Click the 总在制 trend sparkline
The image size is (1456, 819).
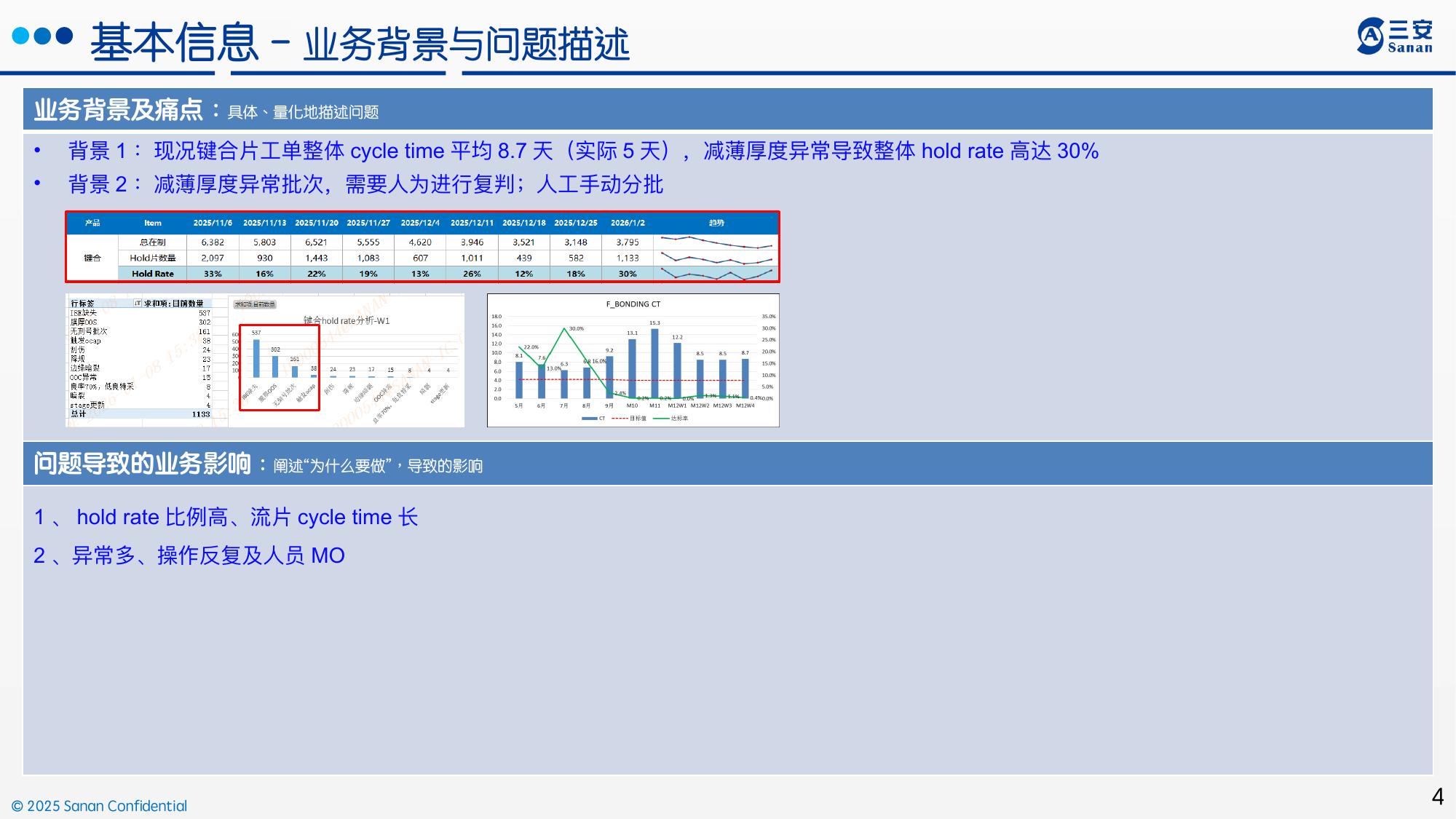pyautogui.click(x=716, y=242)
